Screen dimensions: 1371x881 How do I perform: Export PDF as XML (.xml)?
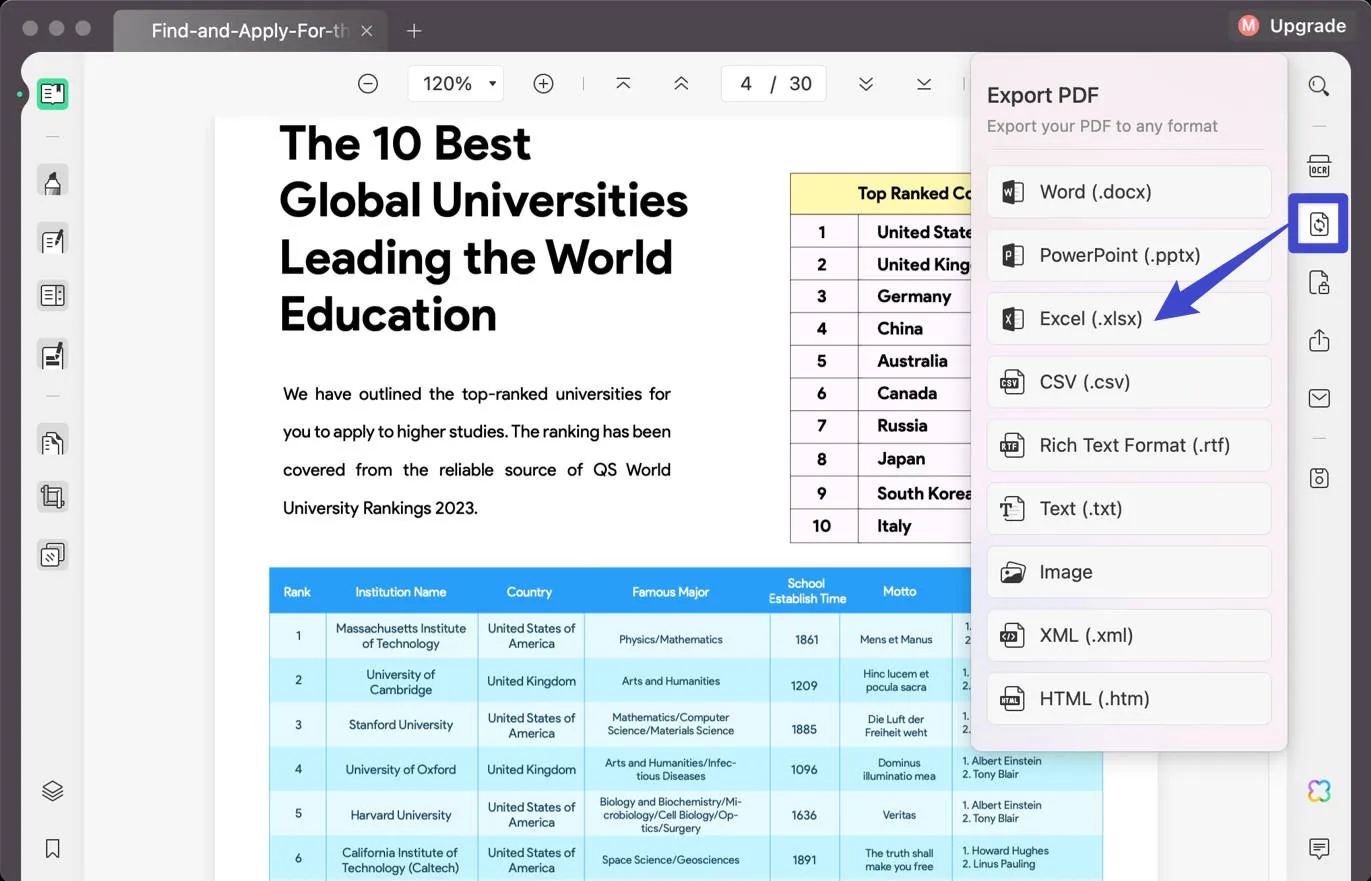coord(1129,635)
